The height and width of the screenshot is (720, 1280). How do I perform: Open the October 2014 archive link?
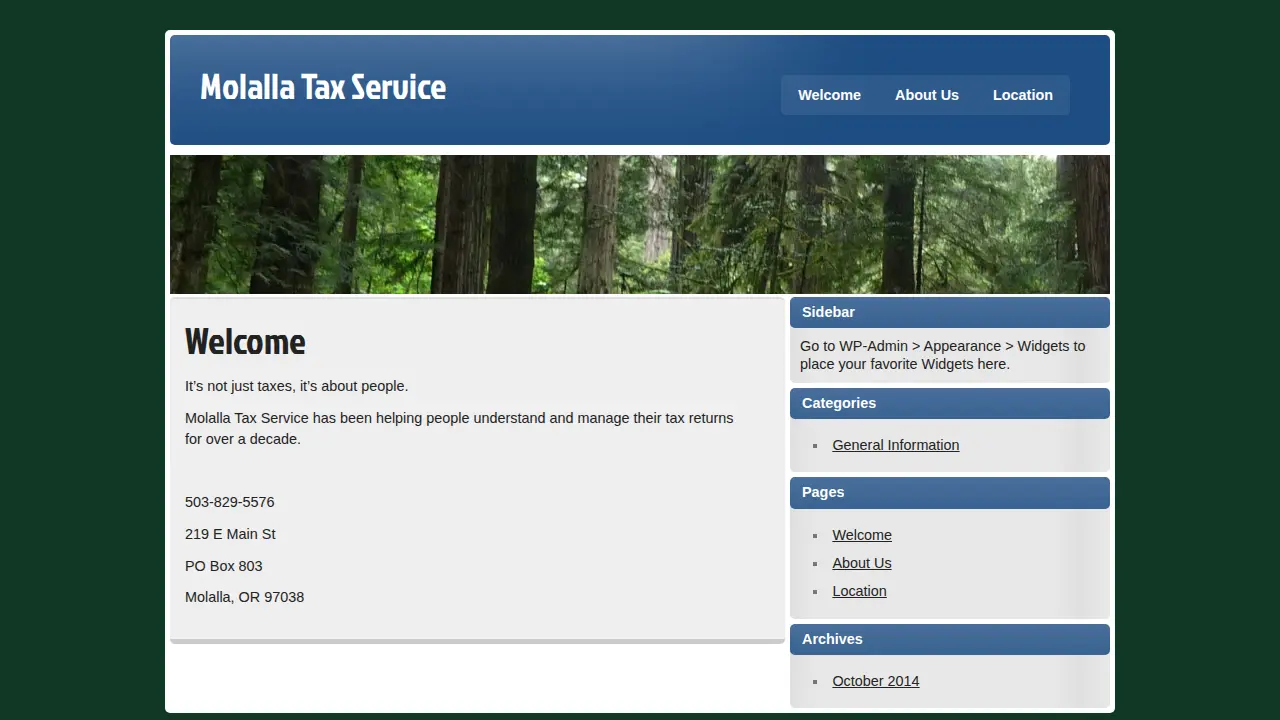point(876,681)
